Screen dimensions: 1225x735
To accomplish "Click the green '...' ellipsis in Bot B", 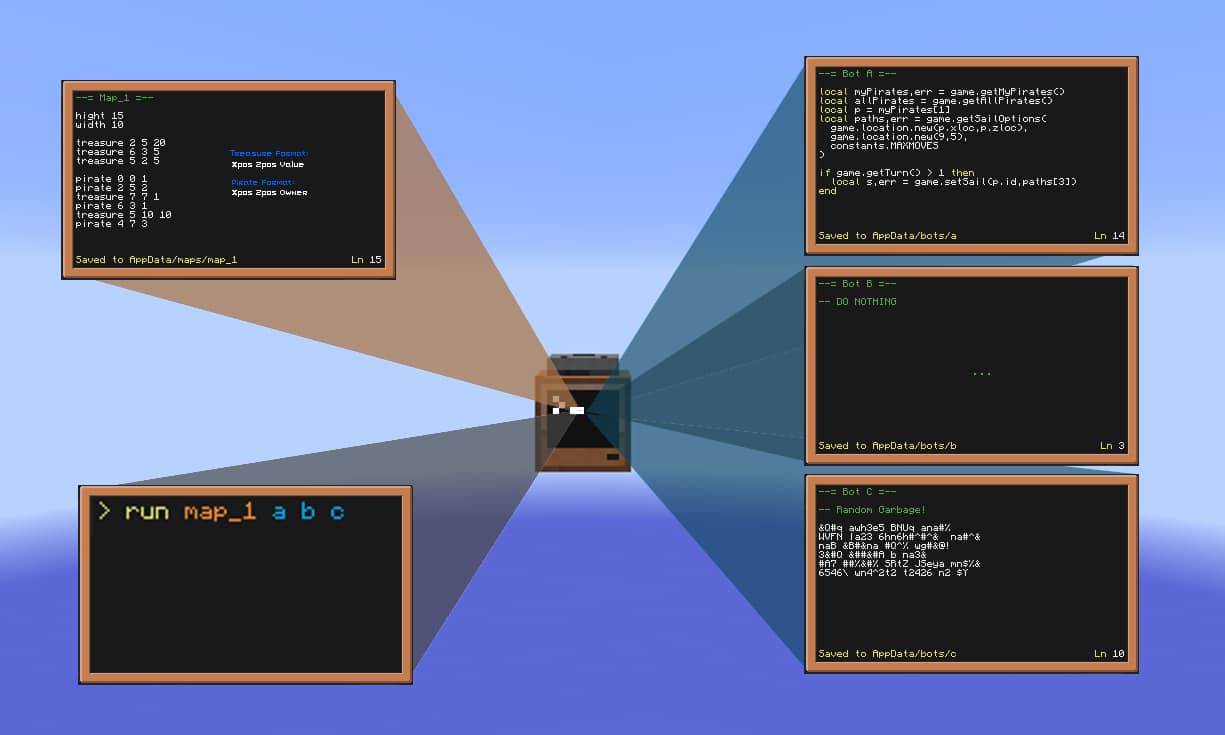I will pos(981,374).
